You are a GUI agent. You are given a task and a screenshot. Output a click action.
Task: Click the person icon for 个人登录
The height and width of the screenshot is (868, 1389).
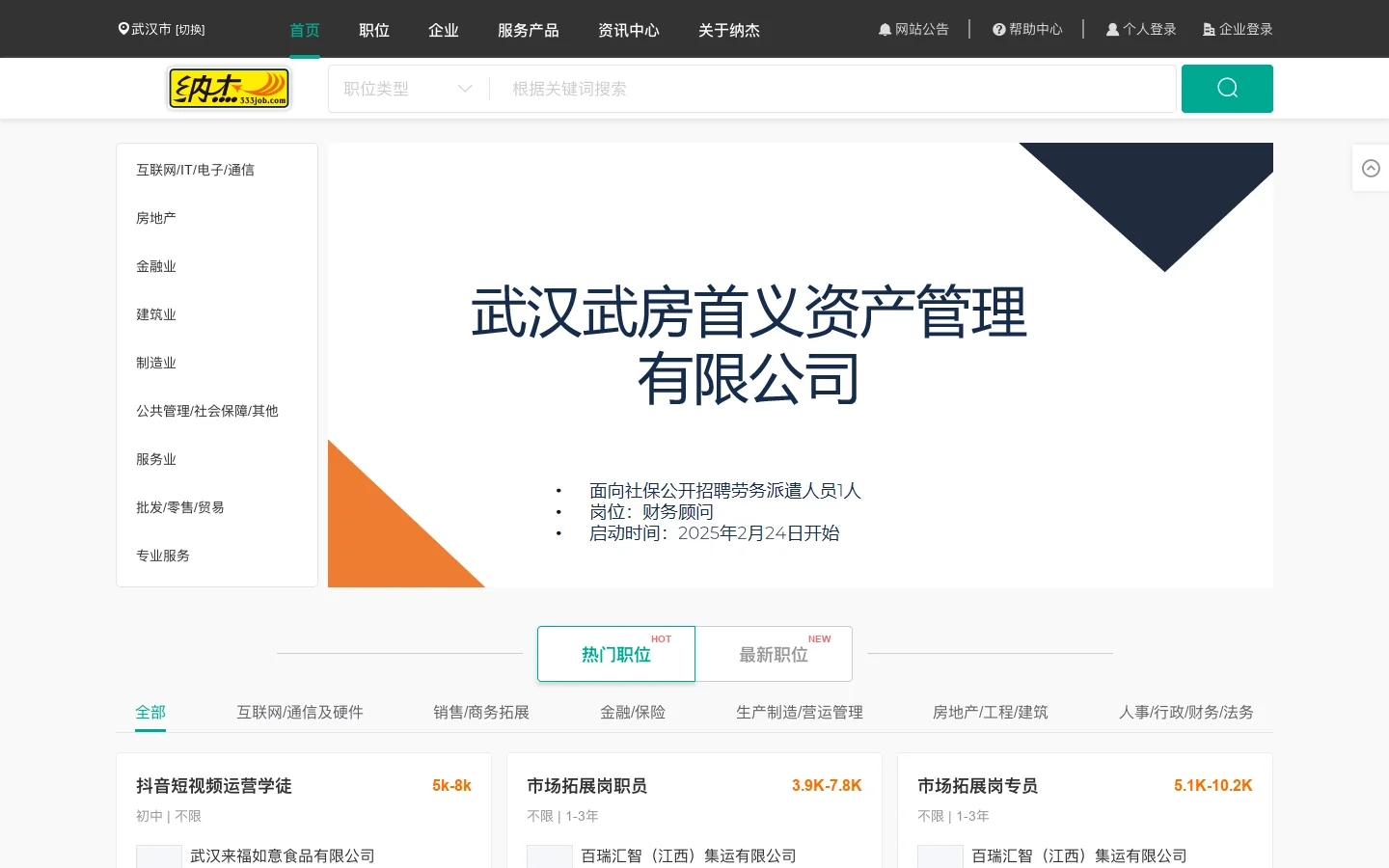[x=1112, y=30]
